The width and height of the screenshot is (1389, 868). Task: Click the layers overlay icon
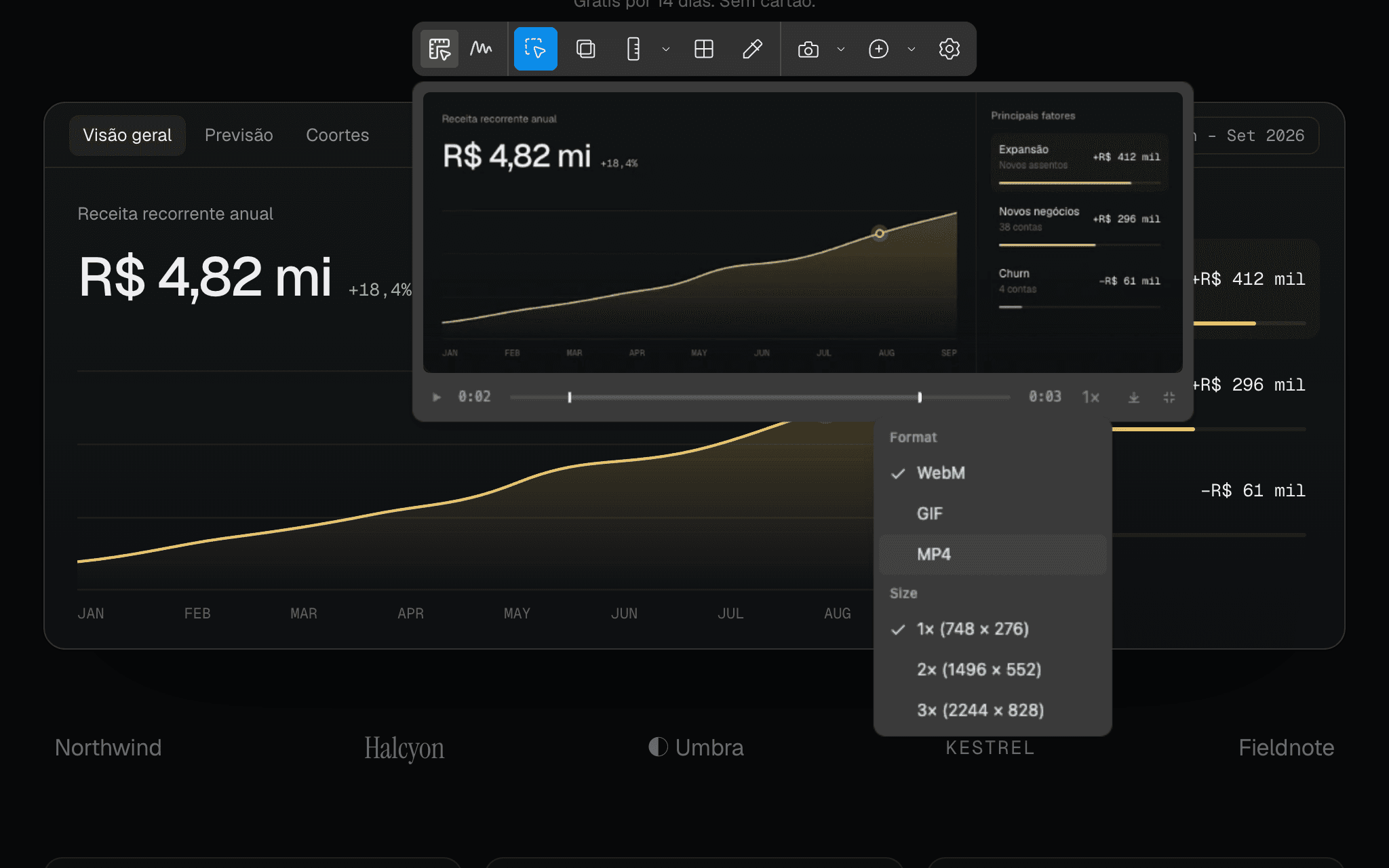point(585,49)
